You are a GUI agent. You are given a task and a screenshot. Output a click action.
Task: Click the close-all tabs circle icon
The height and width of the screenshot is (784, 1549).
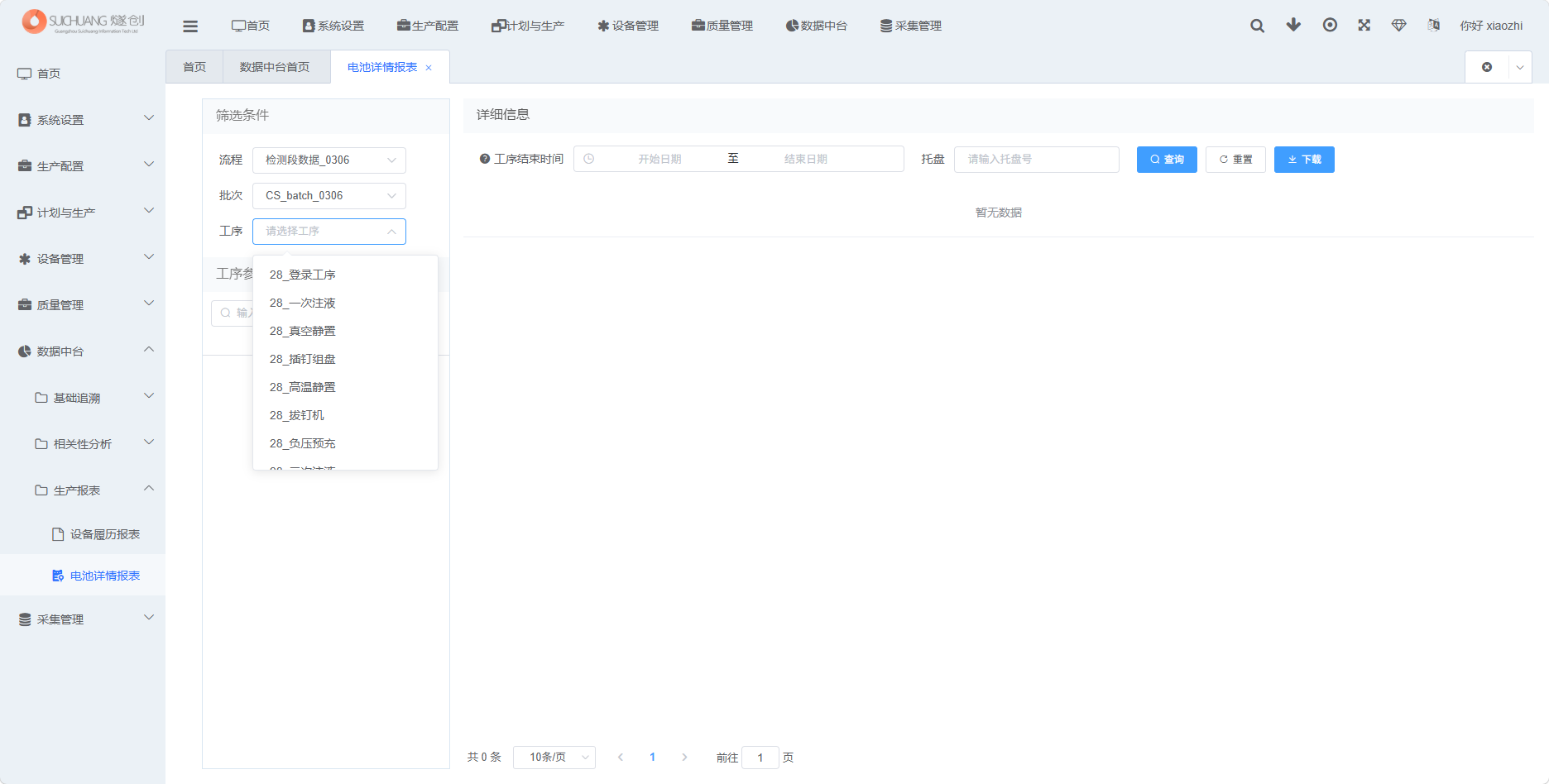pyautogui.click(x=1487, y=67)
